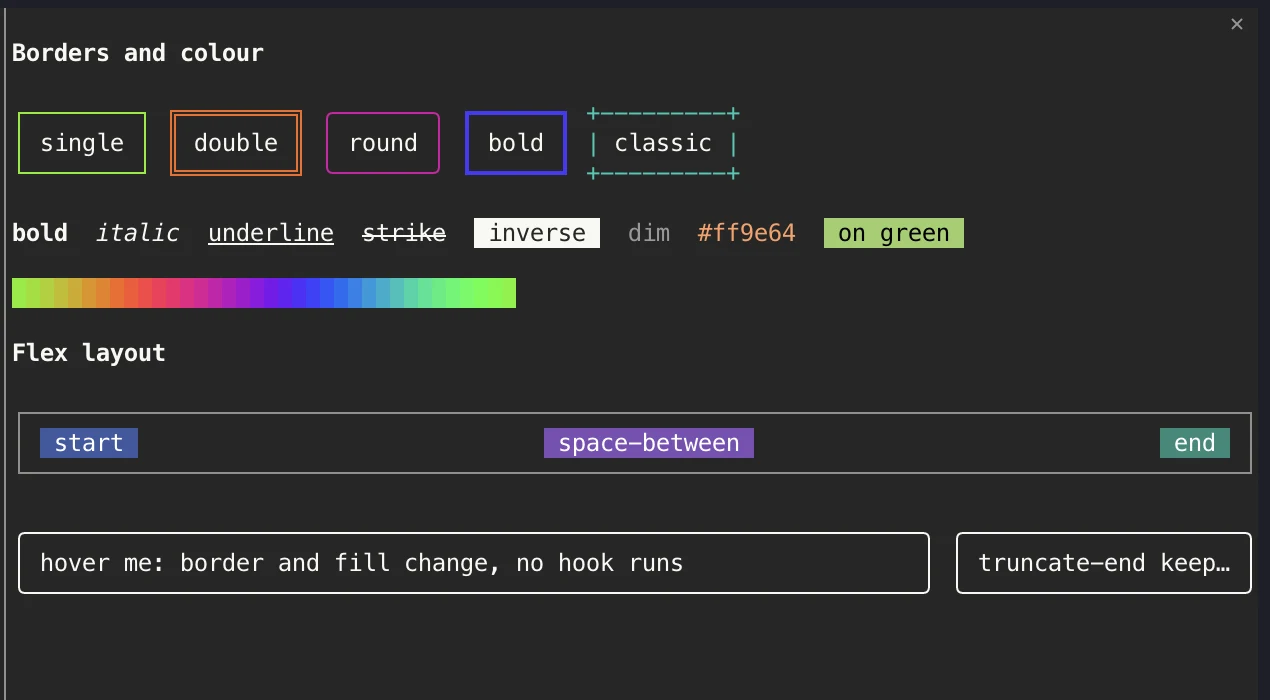Click the 'hover me' bordered box
The image size is (1270, 700).
point(474,563)
